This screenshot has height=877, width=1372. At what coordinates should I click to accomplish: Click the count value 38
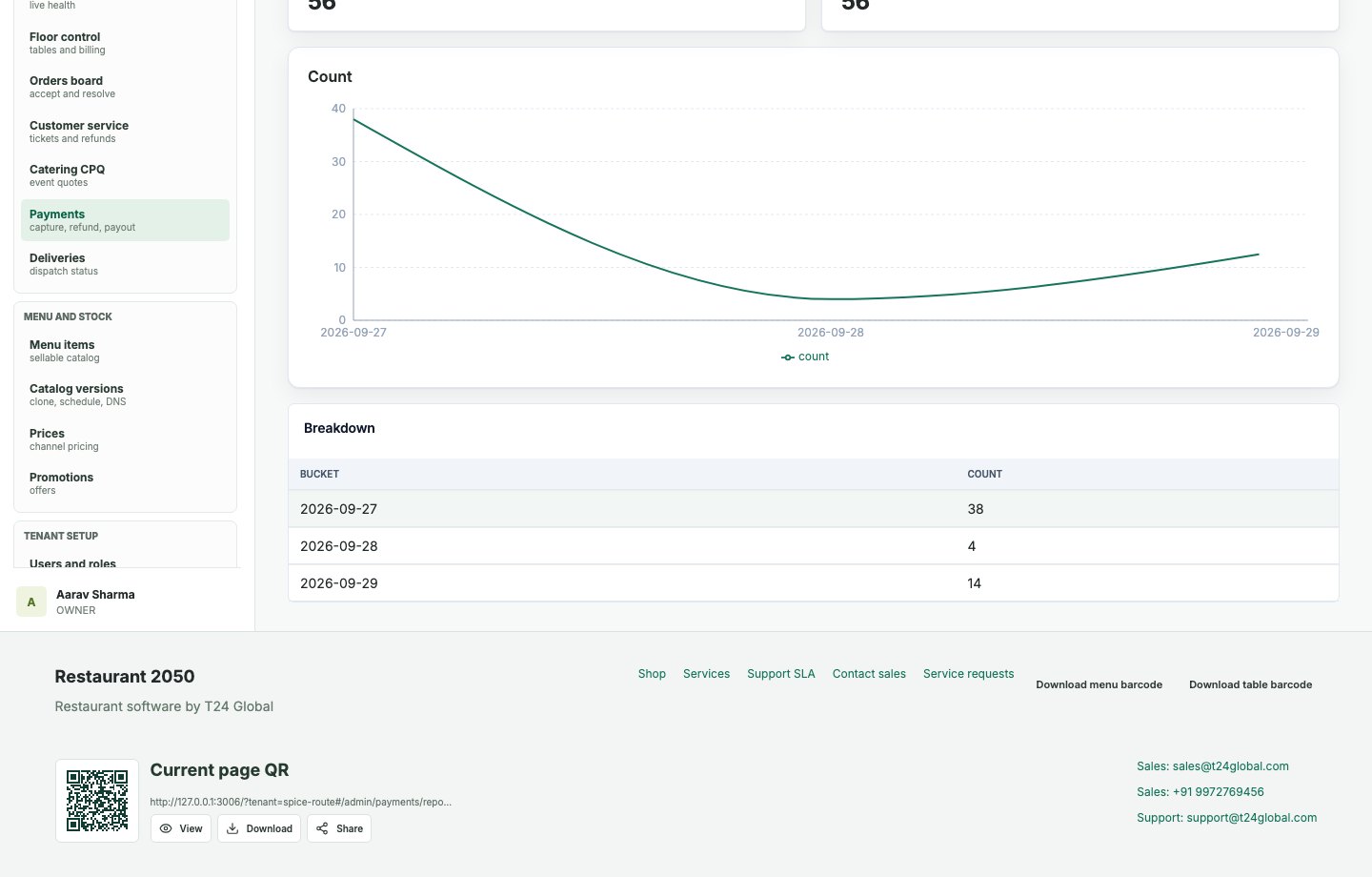[976, 509]
